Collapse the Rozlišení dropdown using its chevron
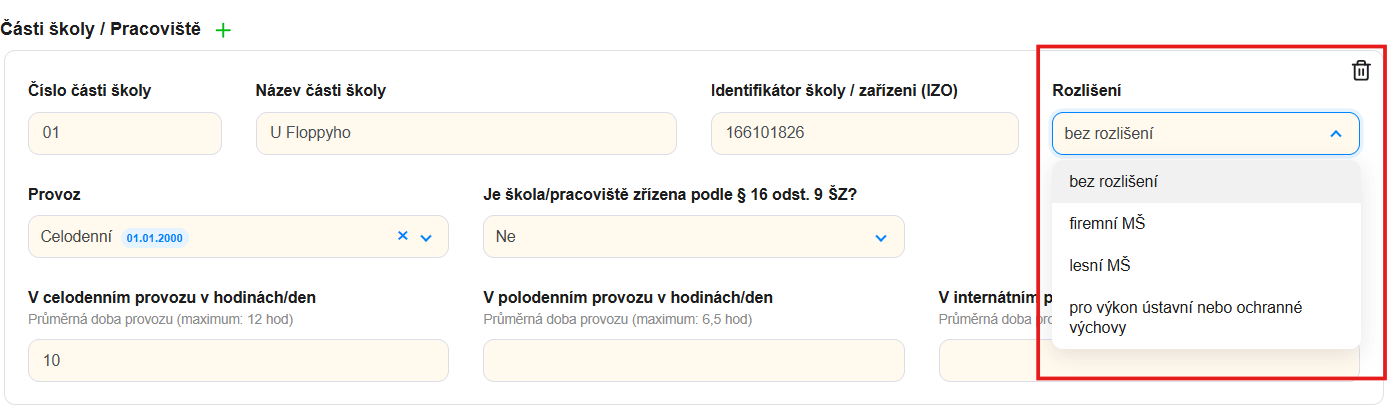The height and width of the screenshot is (420, 1400). pos(1336,134)
